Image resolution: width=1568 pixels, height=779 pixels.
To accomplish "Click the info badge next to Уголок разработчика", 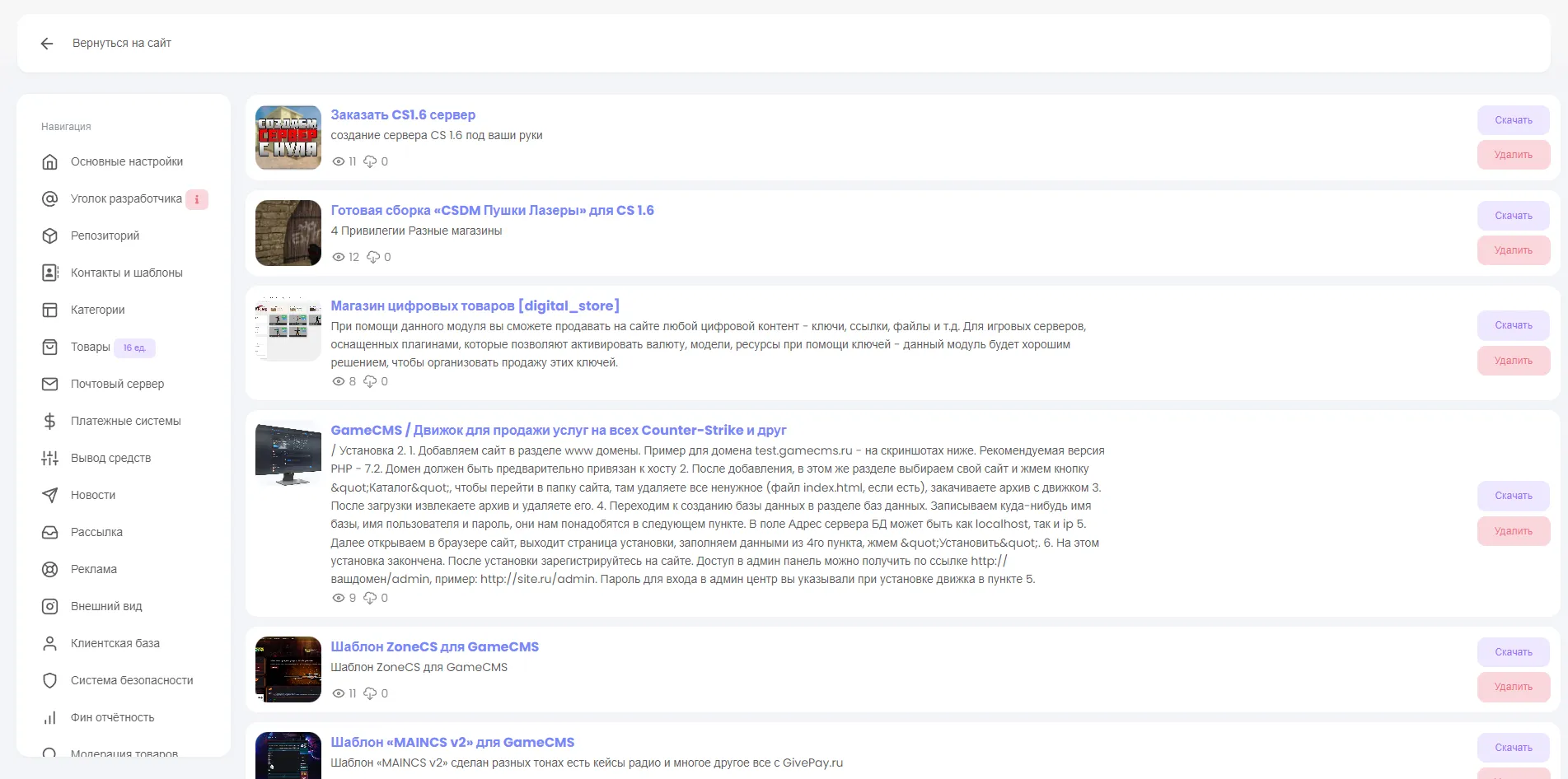I will (197, 199).
